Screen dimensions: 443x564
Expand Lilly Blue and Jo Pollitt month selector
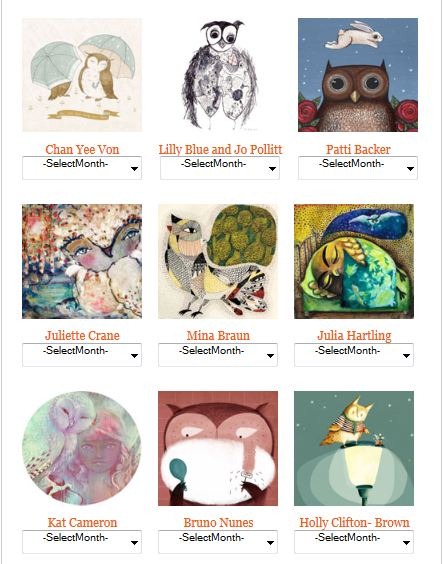click(x=220, y=168)
